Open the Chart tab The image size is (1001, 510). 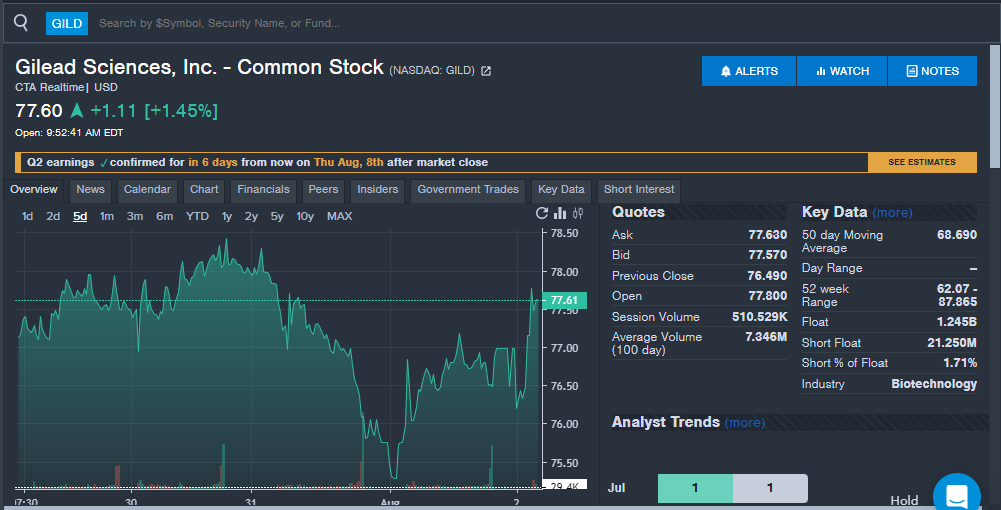point(204,190)
